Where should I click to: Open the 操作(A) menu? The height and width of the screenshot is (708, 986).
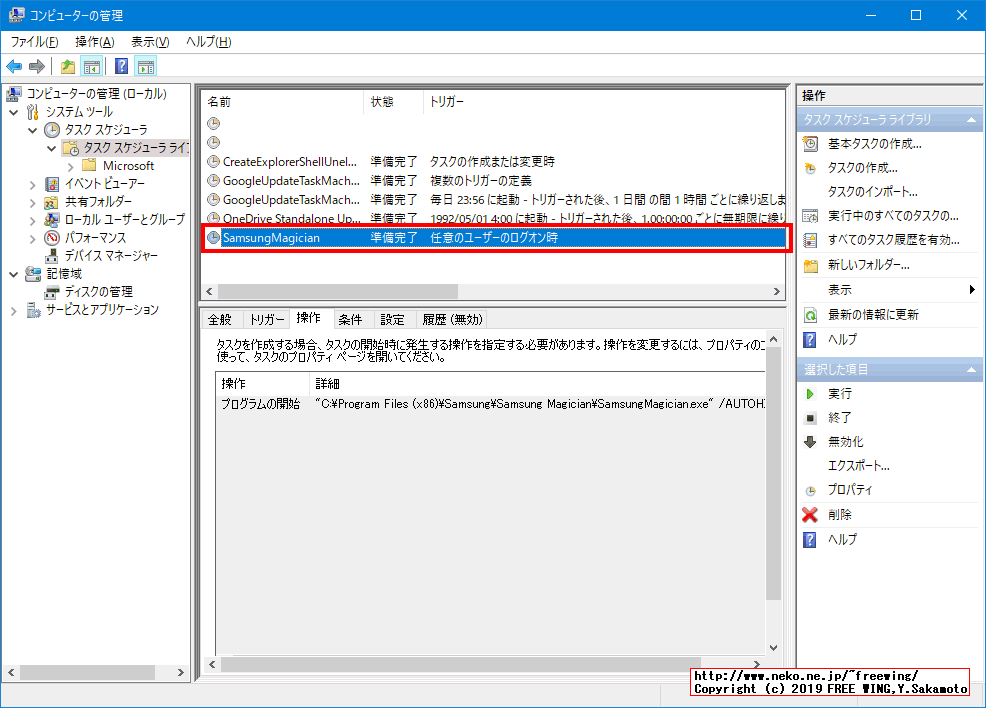pos(94,42)
